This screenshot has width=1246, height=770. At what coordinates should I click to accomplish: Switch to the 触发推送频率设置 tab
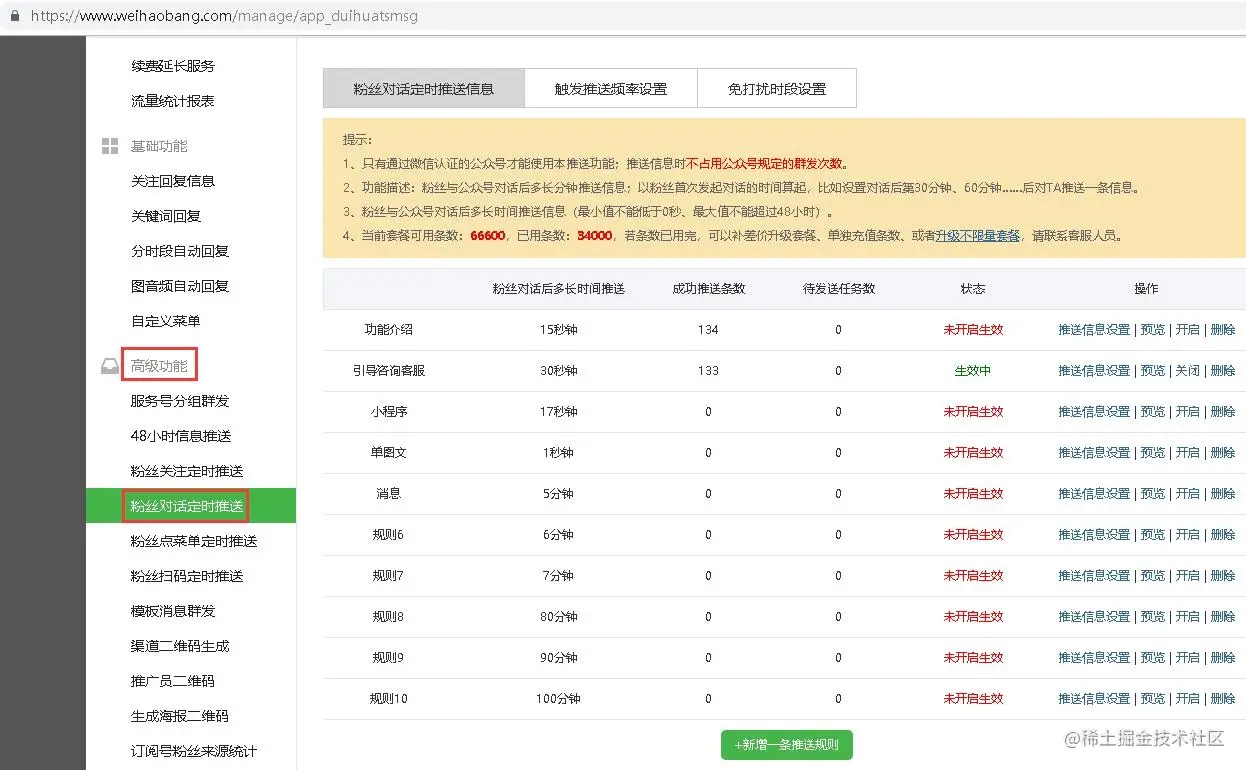point(610,88)
